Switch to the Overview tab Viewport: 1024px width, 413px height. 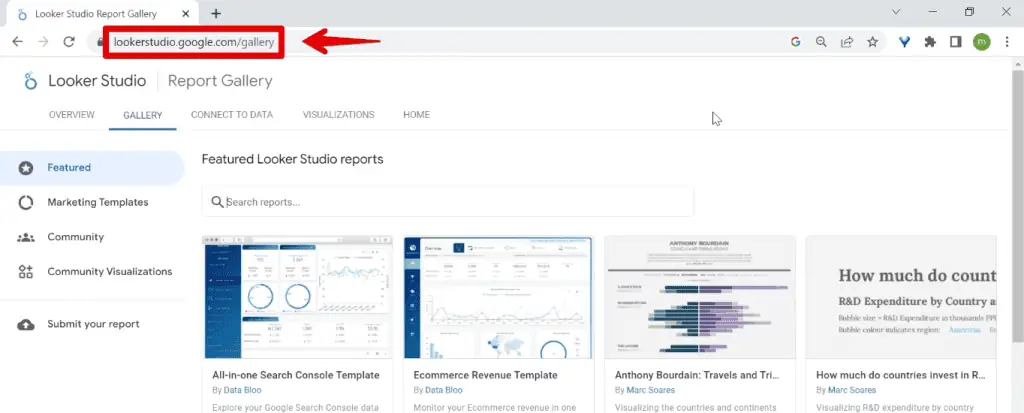tap(71, 115)
